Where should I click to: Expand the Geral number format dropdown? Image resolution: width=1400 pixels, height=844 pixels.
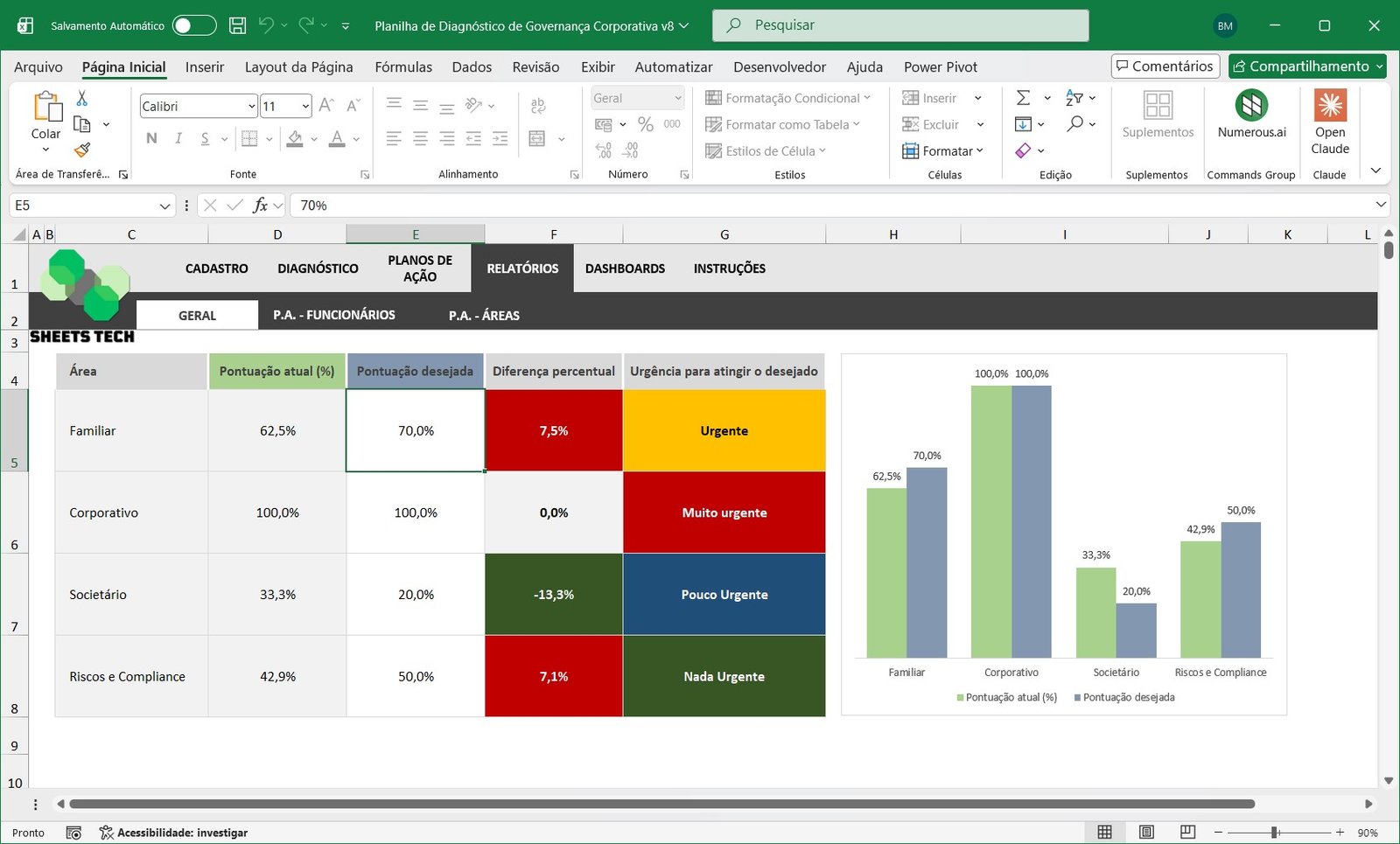tap(677, 98)
